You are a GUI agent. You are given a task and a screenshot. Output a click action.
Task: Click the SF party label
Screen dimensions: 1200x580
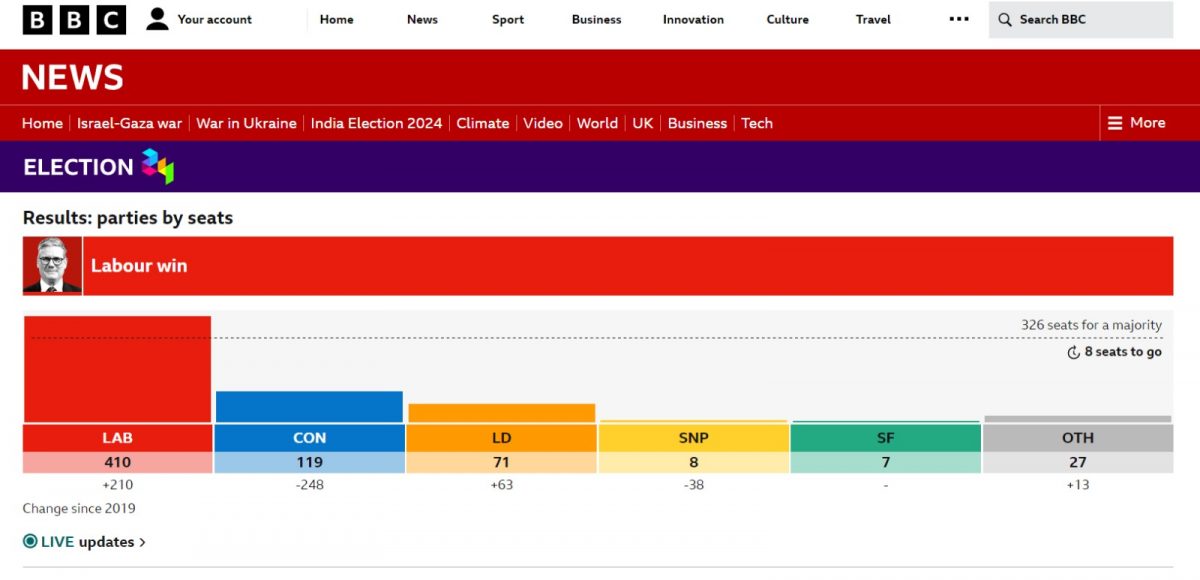(885, 438)
